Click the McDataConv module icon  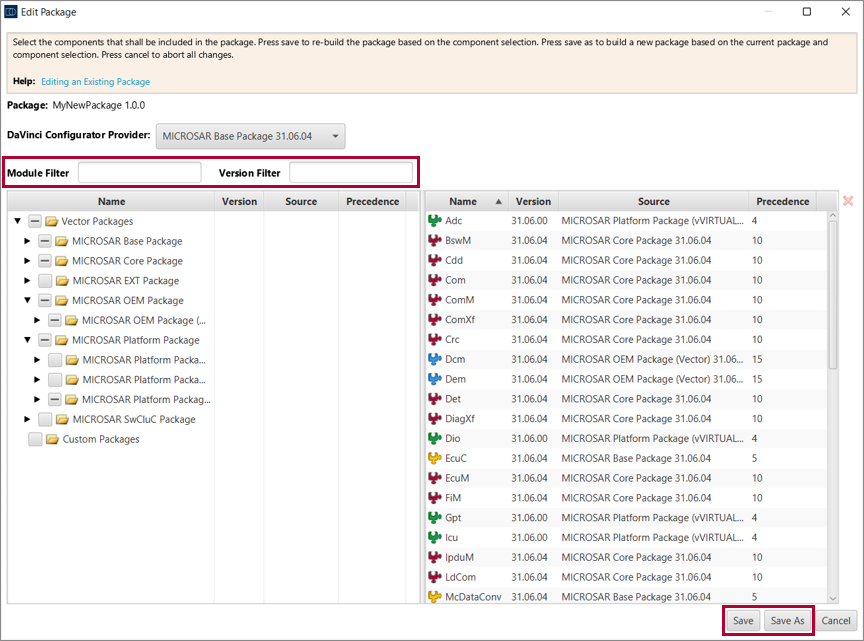pyautogui.click(x=435, y=596)
